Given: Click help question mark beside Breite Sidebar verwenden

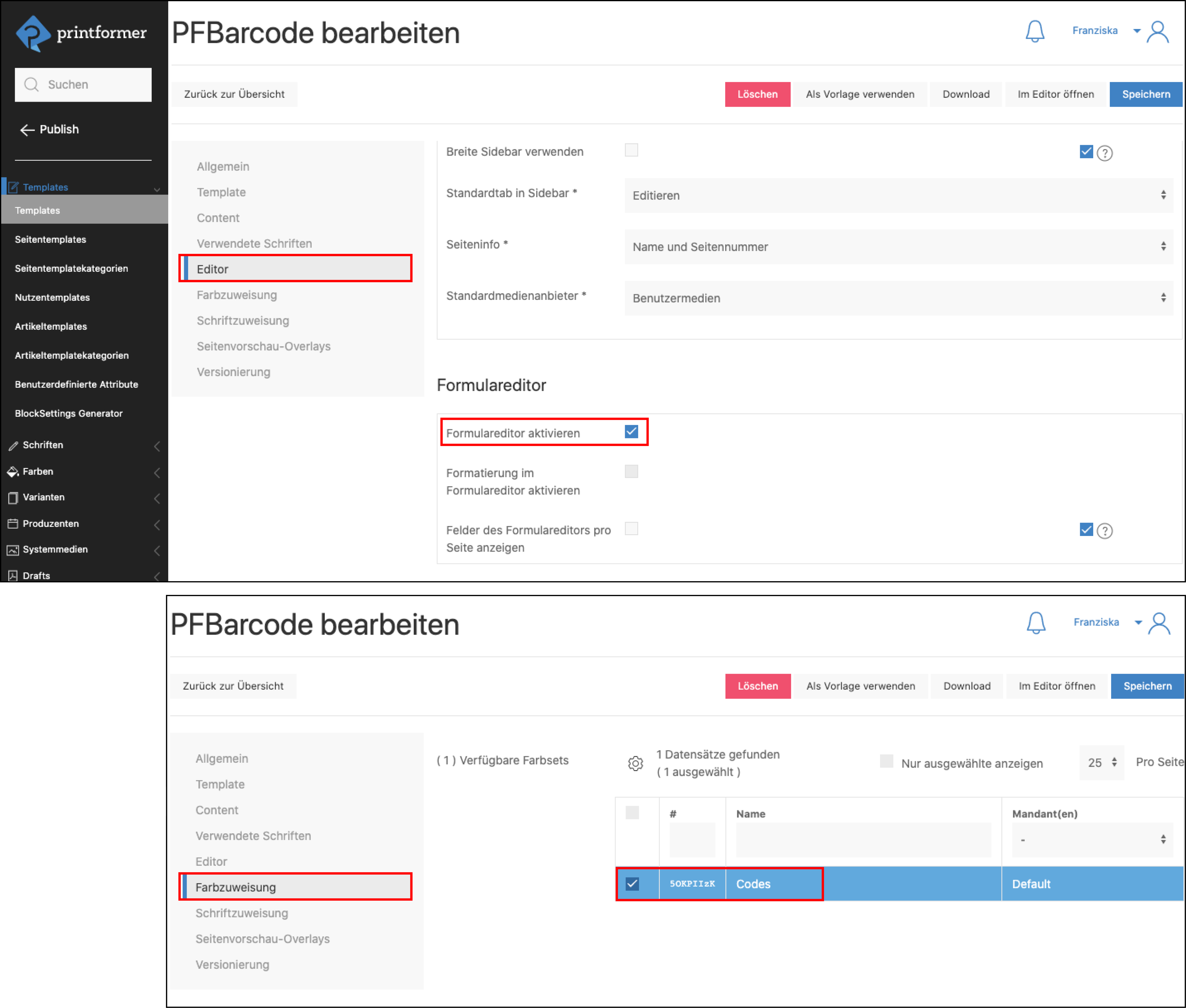Looking at the screenshot, I should click(1104, 153).
